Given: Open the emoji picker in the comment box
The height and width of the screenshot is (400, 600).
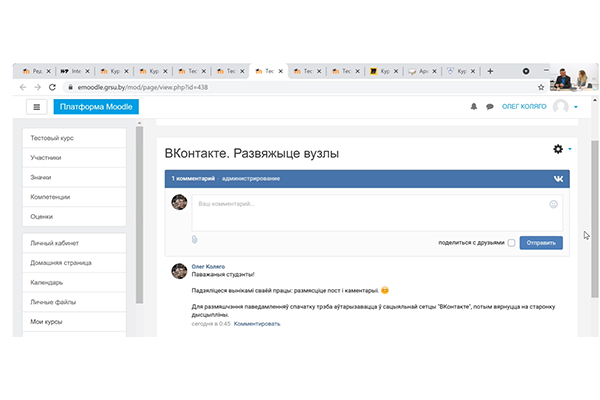Looking at the screenshot, I should click(x=553, y=204).
